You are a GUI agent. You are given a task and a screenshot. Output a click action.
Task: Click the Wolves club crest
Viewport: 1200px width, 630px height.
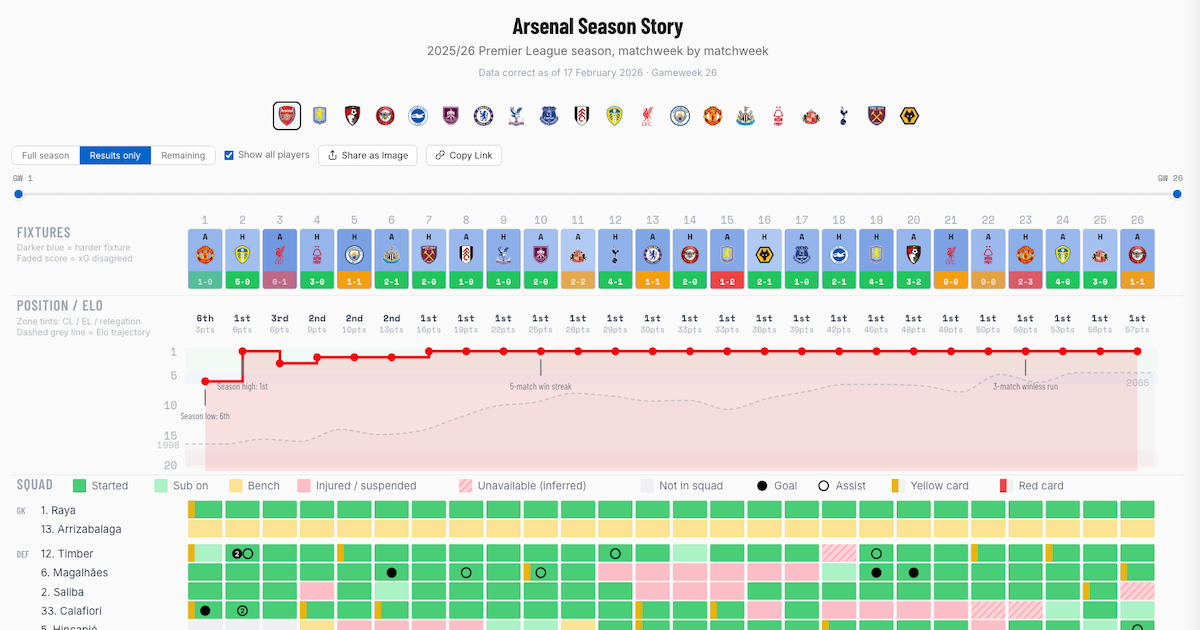point(908,115)
